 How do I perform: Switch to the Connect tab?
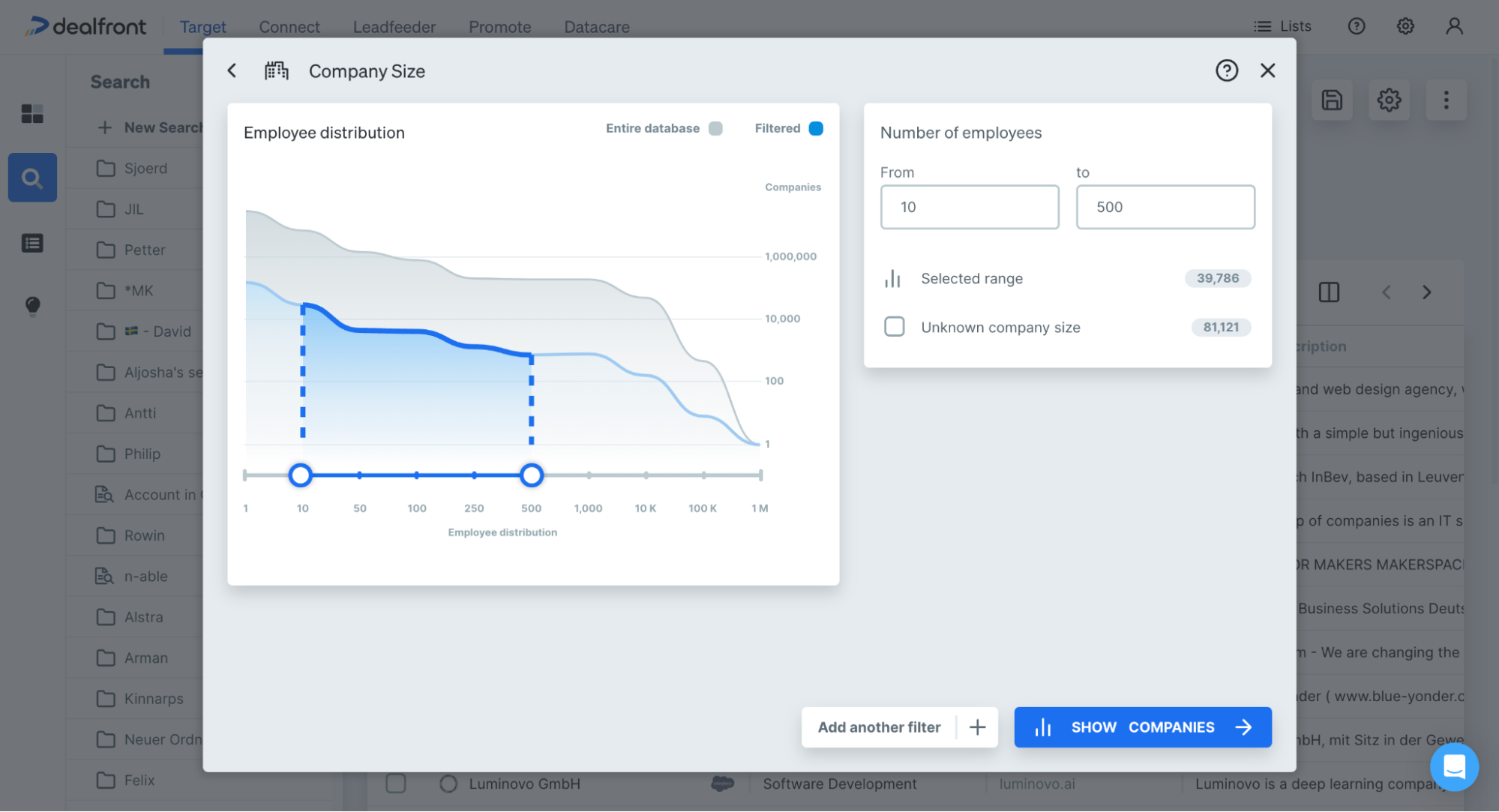pos(289,27)
